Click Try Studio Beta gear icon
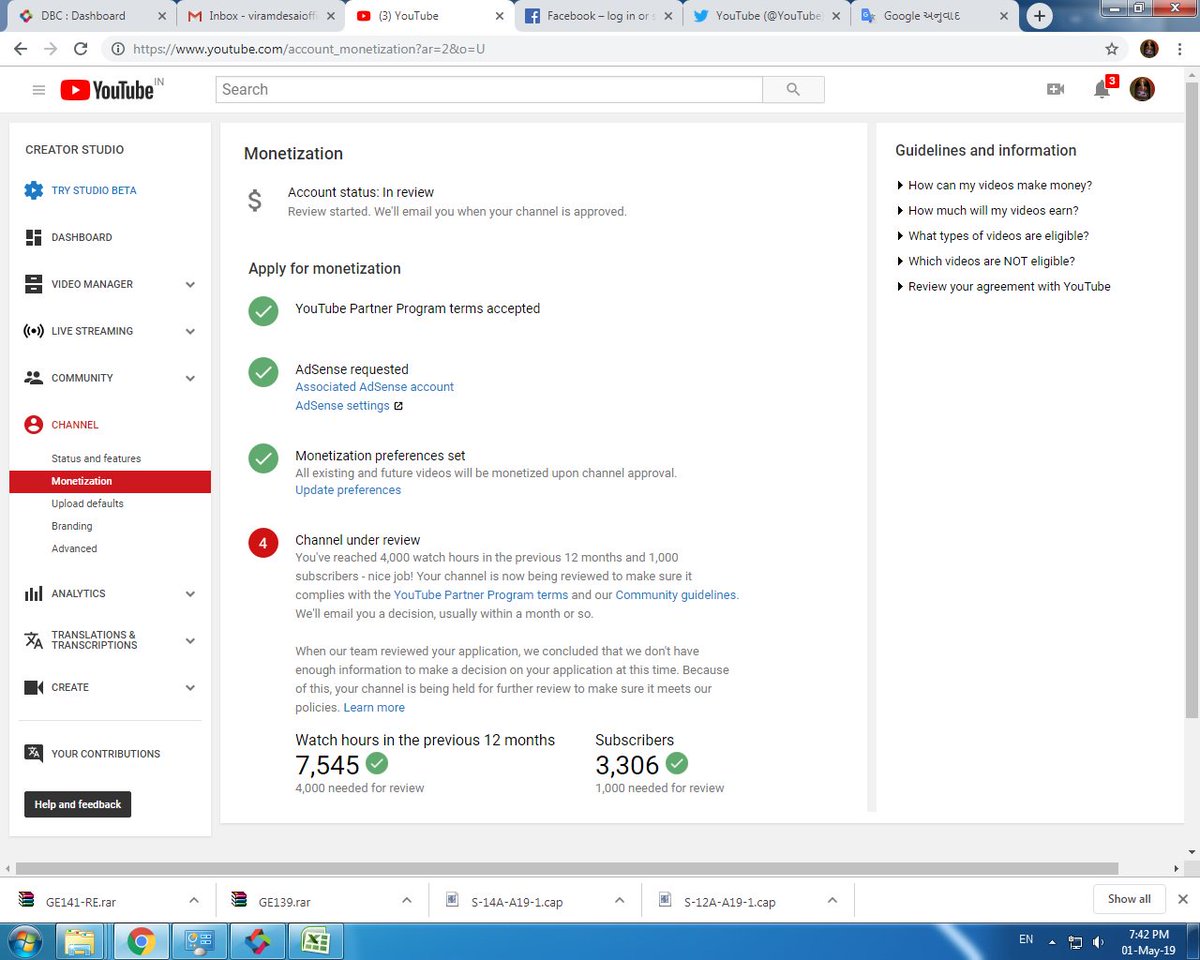This screenshot has height=960, width=1200. 34,190
